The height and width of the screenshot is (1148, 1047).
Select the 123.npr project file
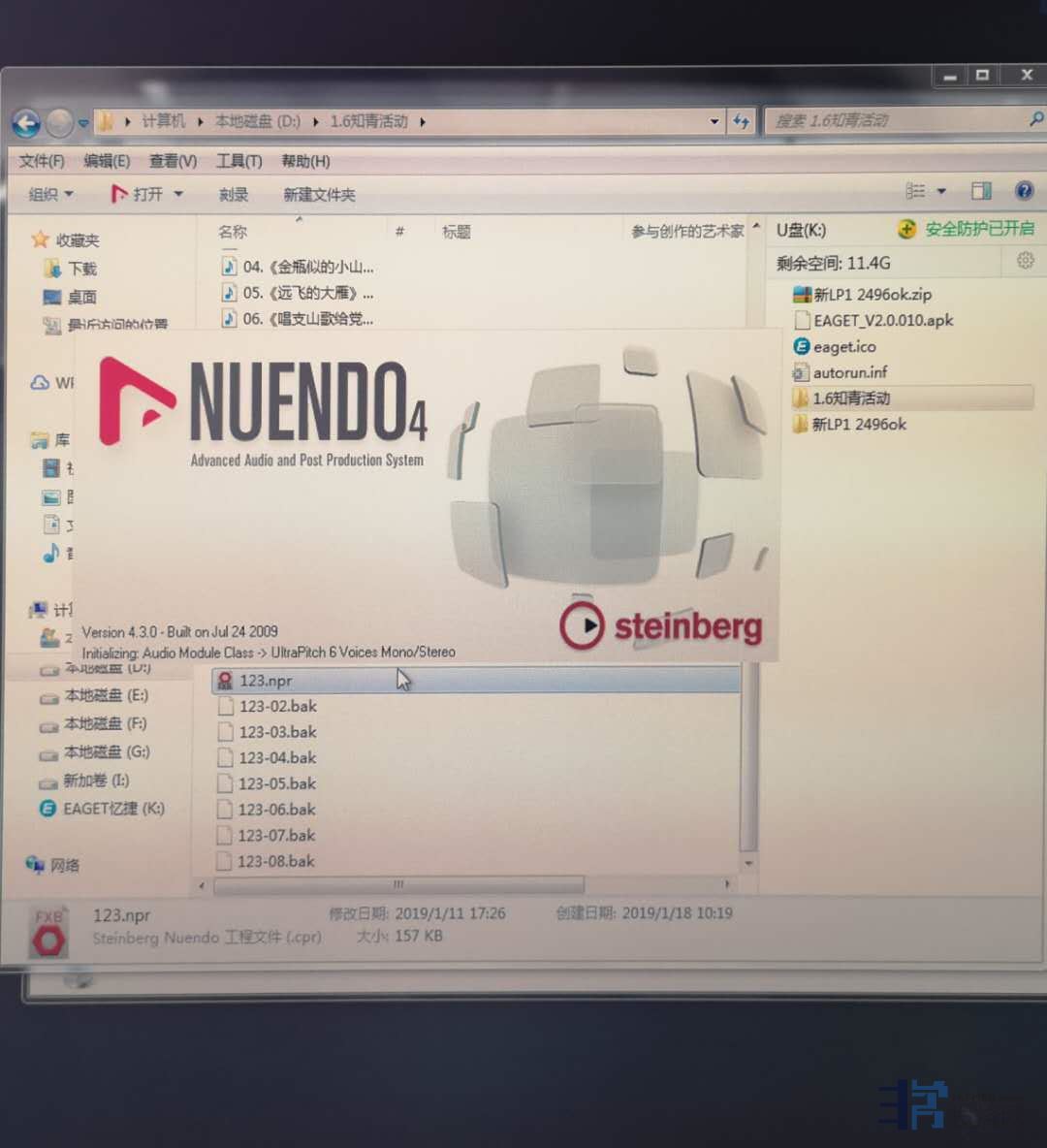[266, 681]
